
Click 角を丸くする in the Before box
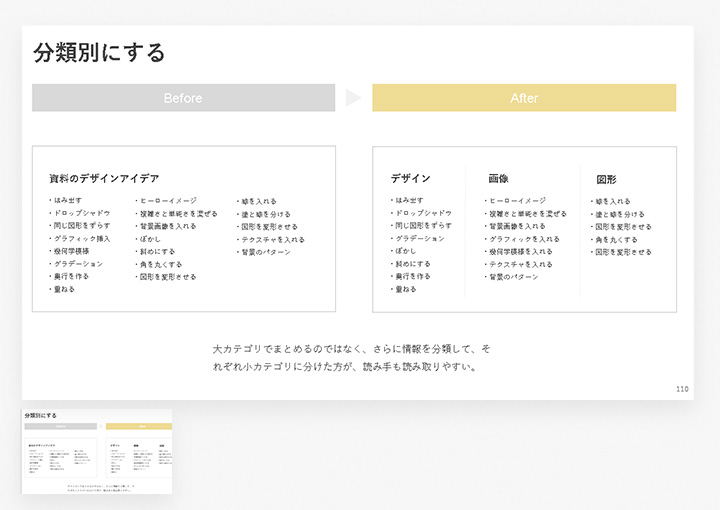pos(161,264)
